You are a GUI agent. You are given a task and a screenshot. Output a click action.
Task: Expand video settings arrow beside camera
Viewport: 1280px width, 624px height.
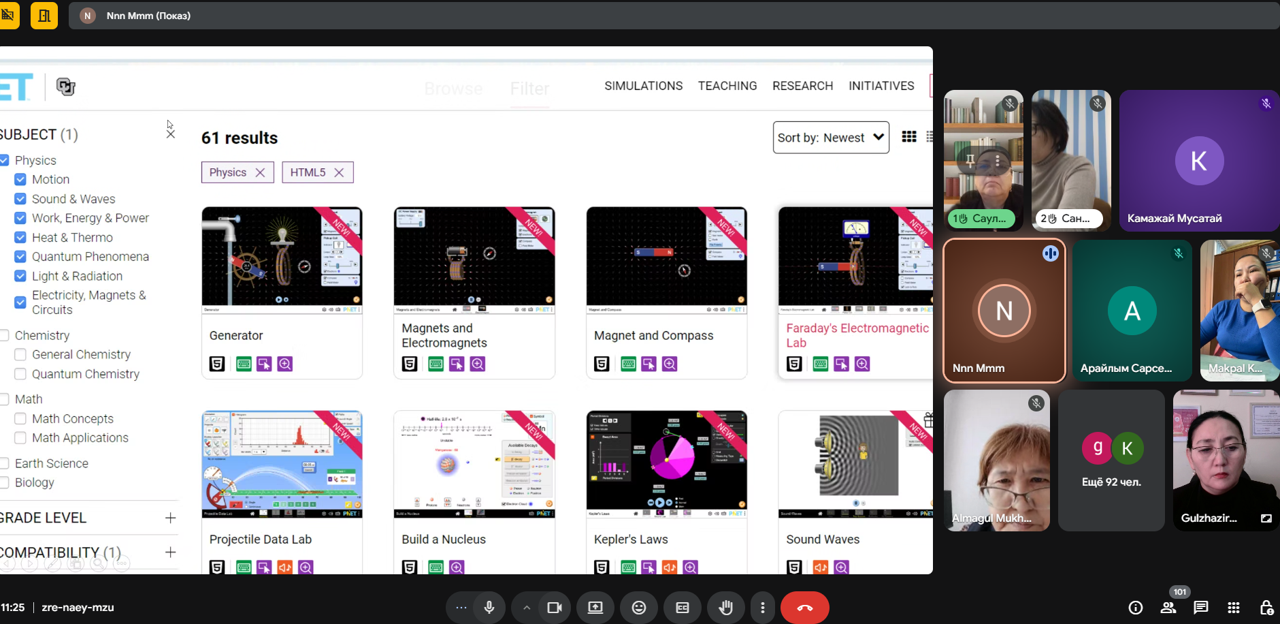click(526, 607)
